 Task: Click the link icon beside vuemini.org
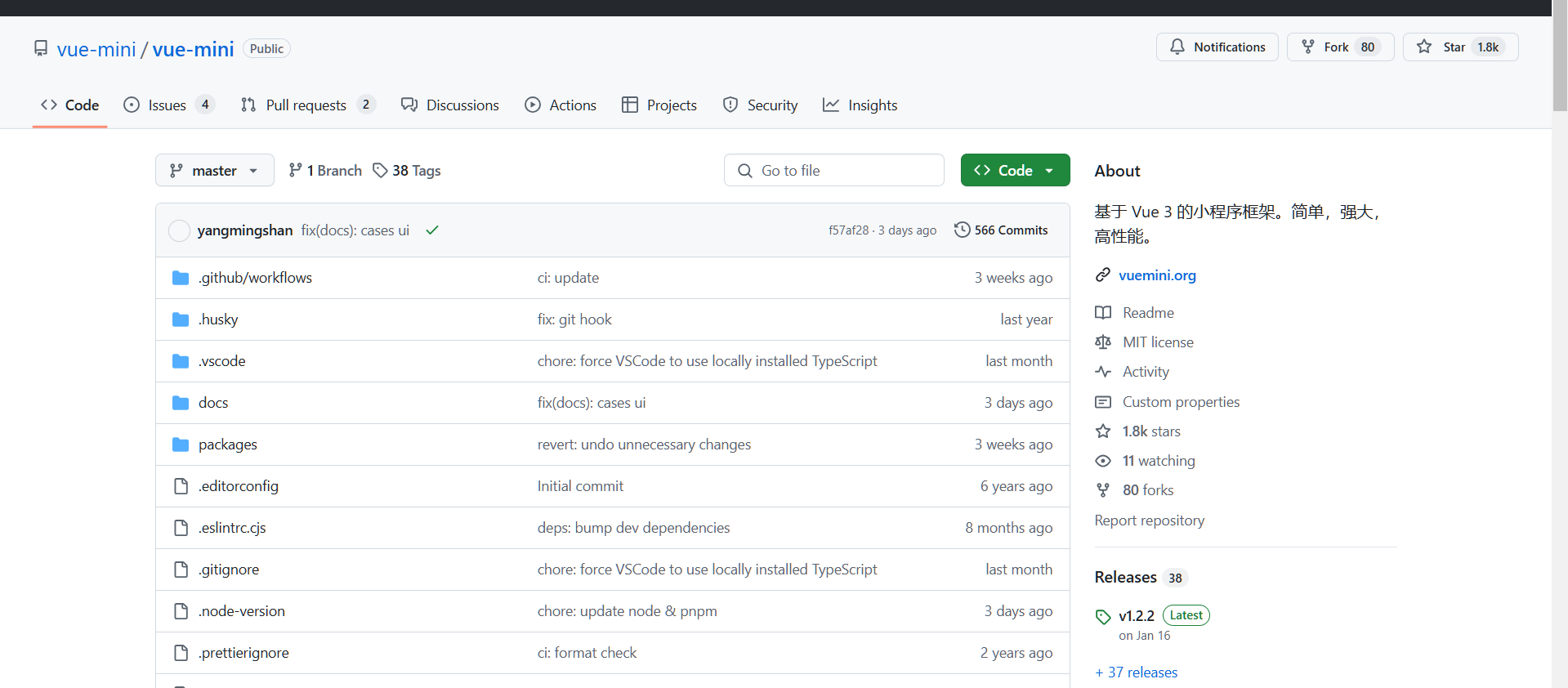[x=1103, y=275]
